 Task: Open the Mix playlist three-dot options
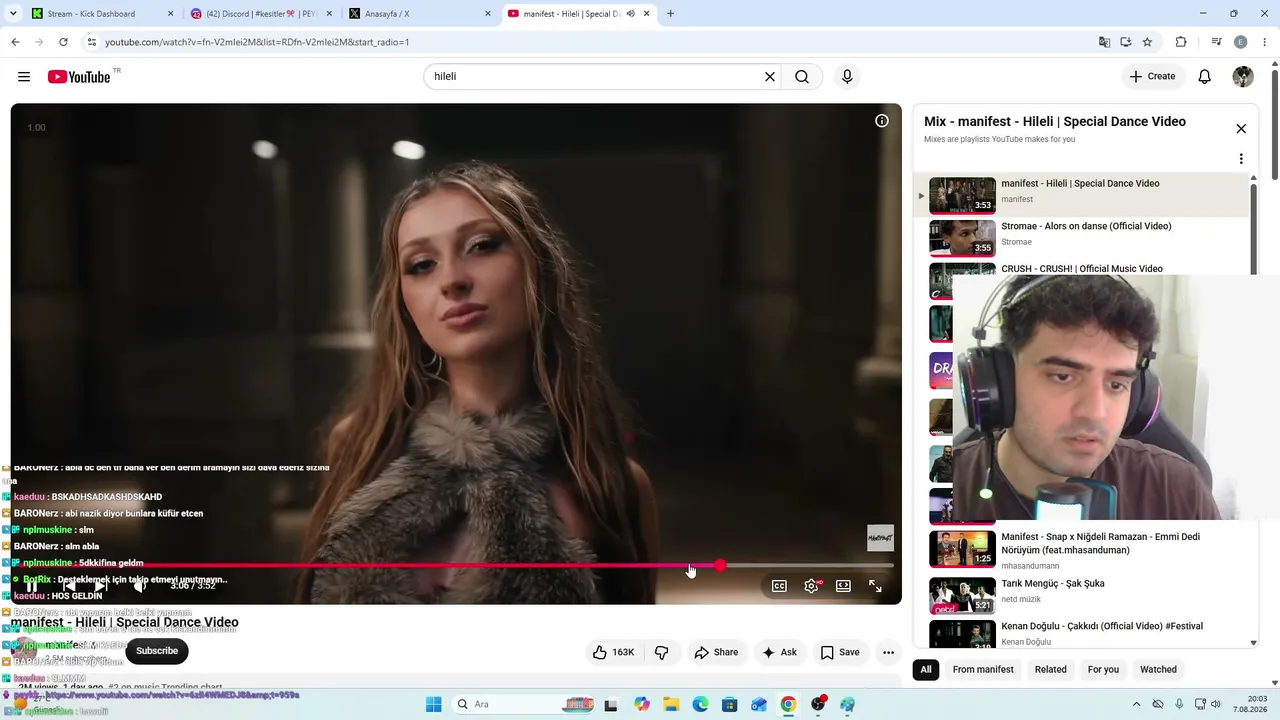point(1241,159)
